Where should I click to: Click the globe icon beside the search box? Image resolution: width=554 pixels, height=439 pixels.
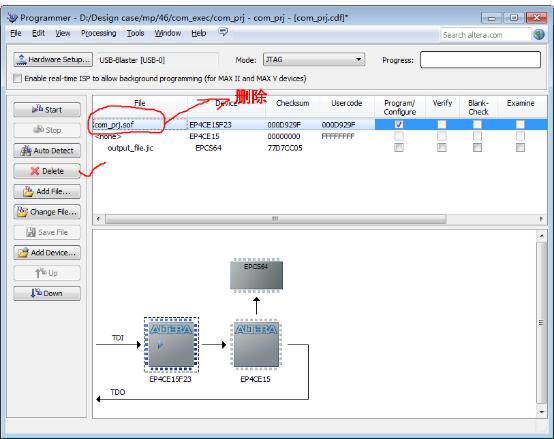coord(538,35)
